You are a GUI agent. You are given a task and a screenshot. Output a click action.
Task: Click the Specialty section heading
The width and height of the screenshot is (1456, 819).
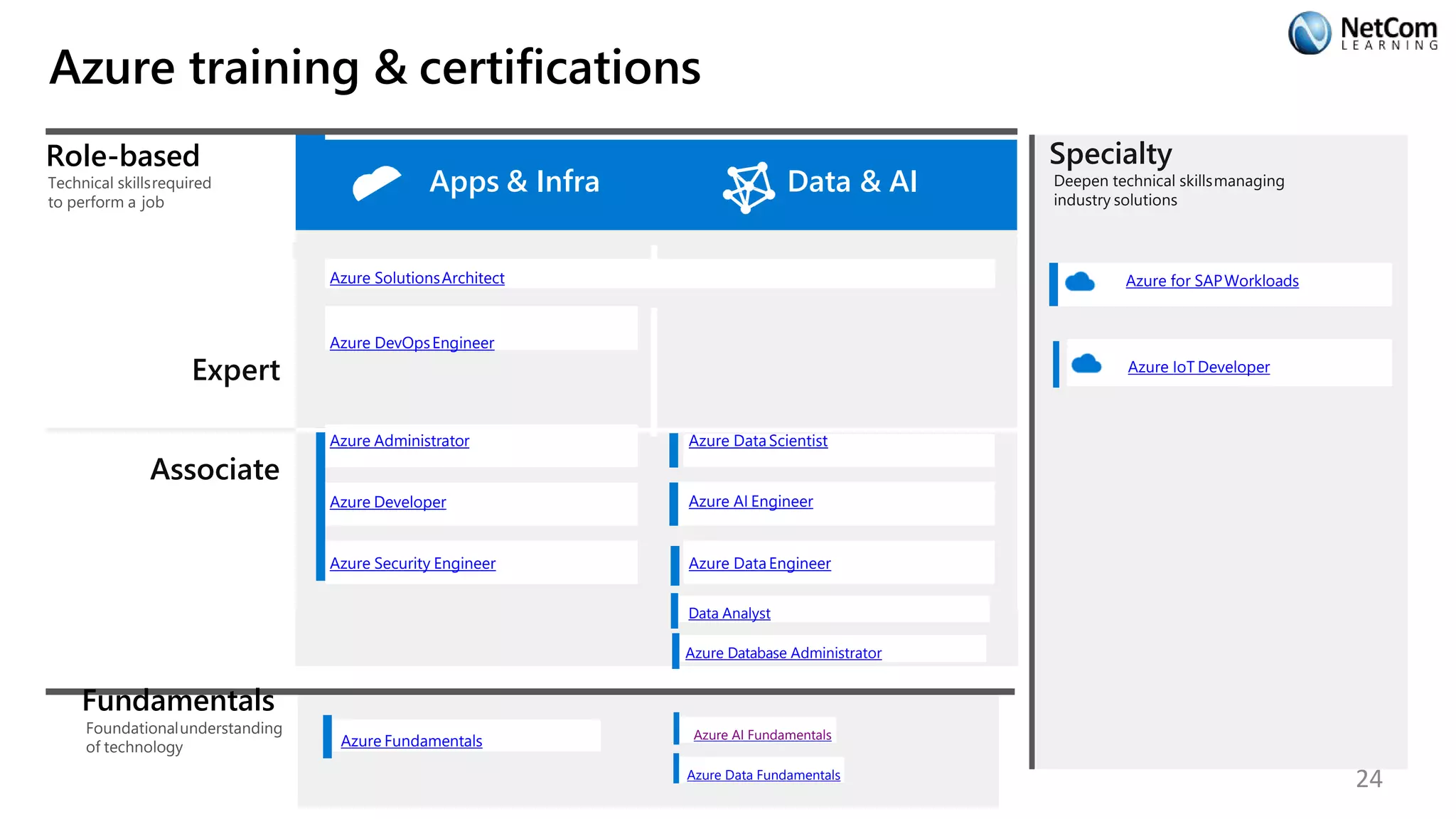coord(1110,154)
